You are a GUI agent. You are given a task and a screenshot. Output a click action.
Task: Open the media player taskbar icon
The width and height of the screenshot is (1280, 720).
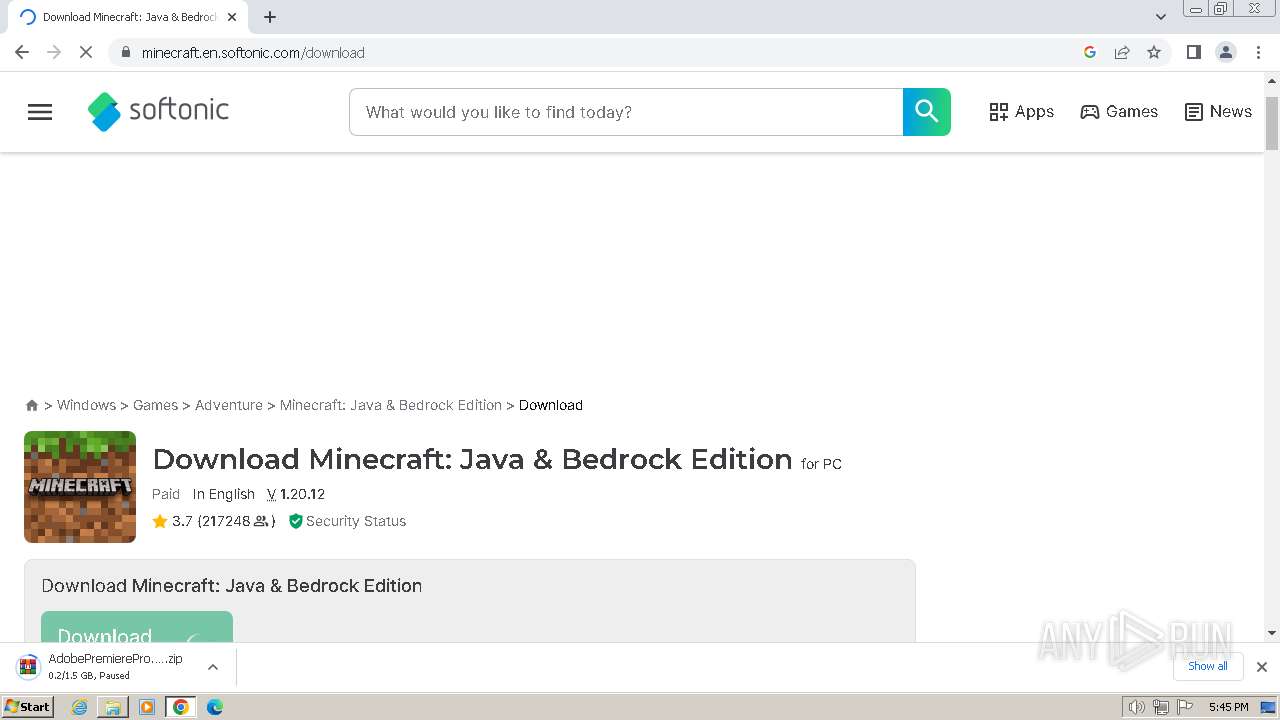click(x=147, y=707)
